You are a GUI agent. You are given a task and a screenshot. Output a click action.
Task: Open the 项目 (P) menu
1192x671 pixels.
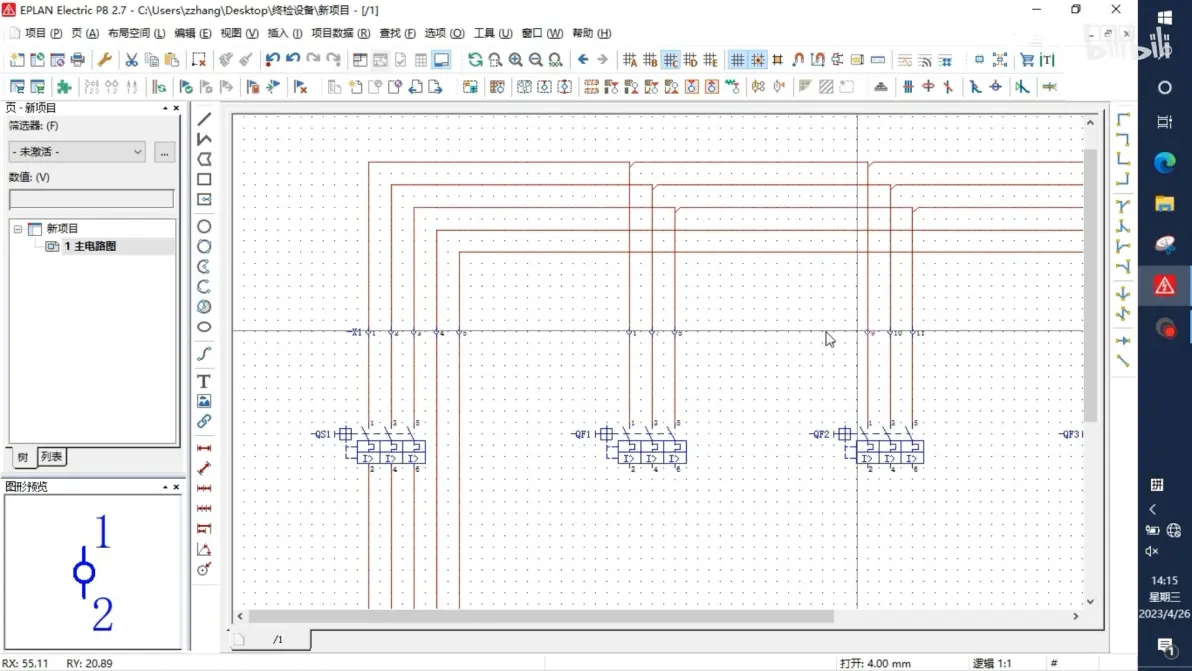coord(43,33)
